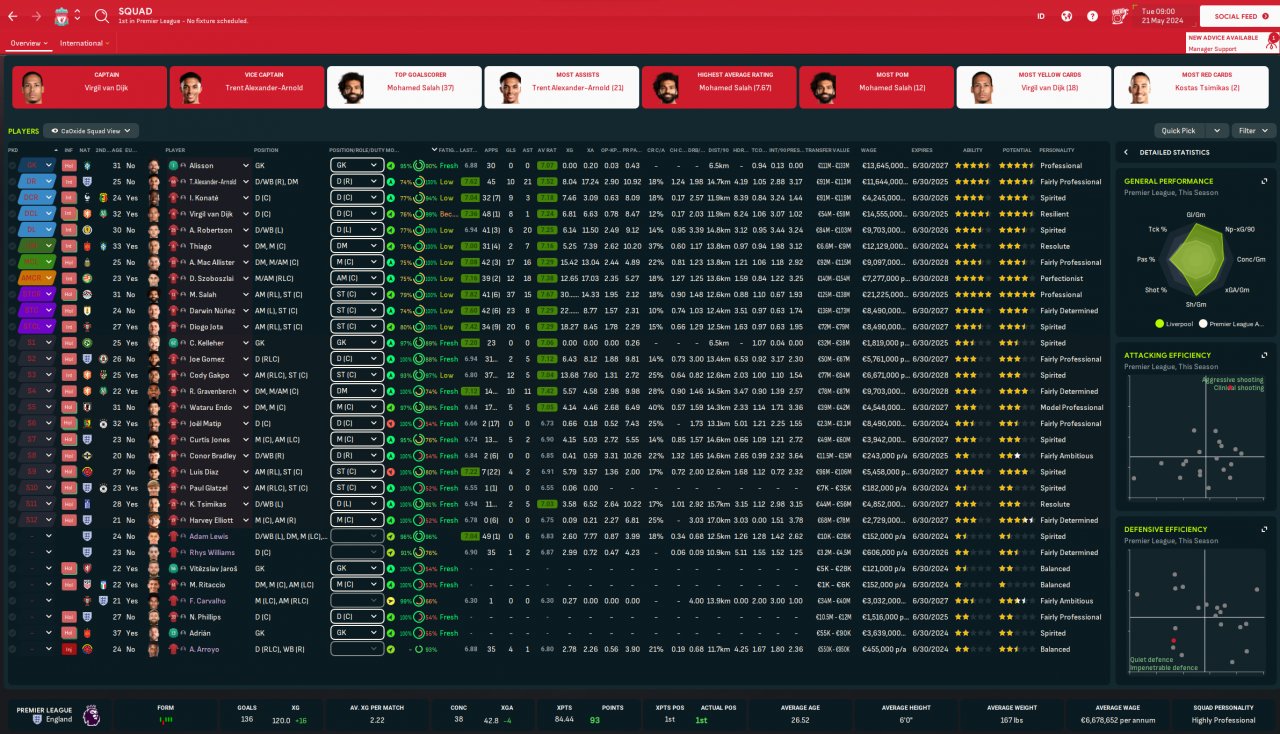Screen dimensions: 1280x734
Task: Open the Most Red Cards card
Action: tap(1191, 87)
